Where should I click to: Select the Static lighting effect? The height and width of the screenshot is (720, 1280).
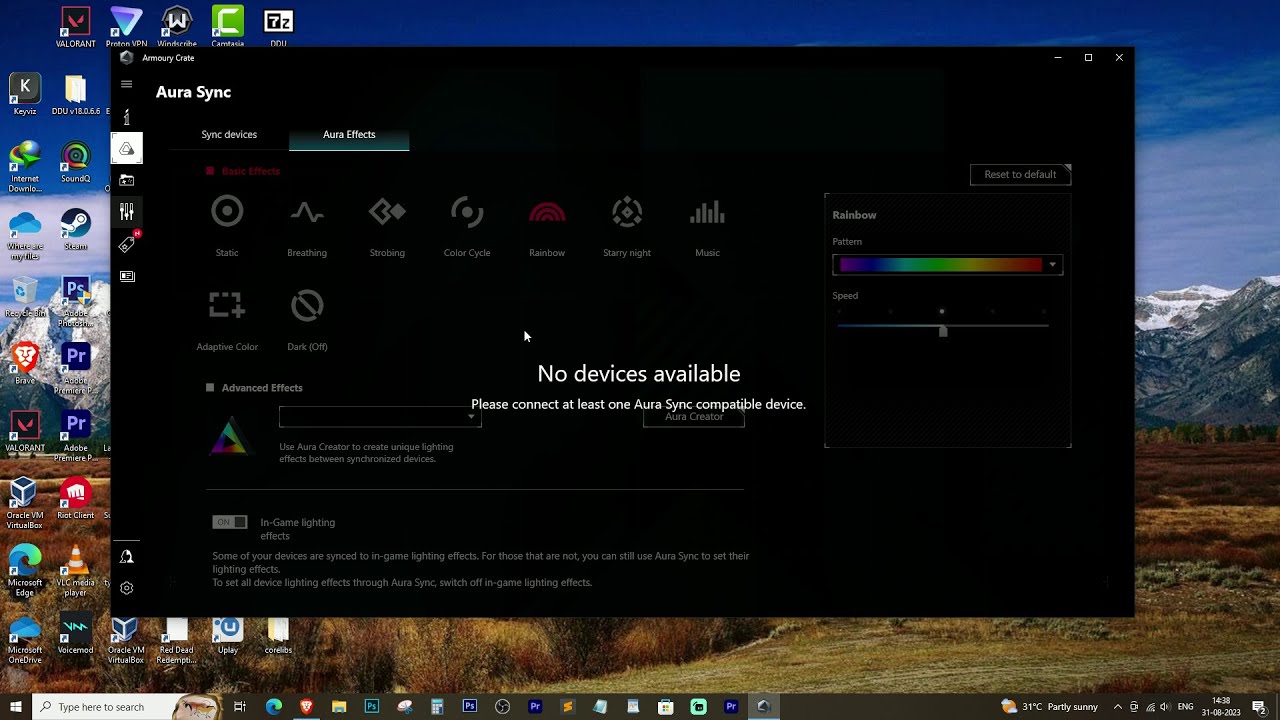(227, 226)
